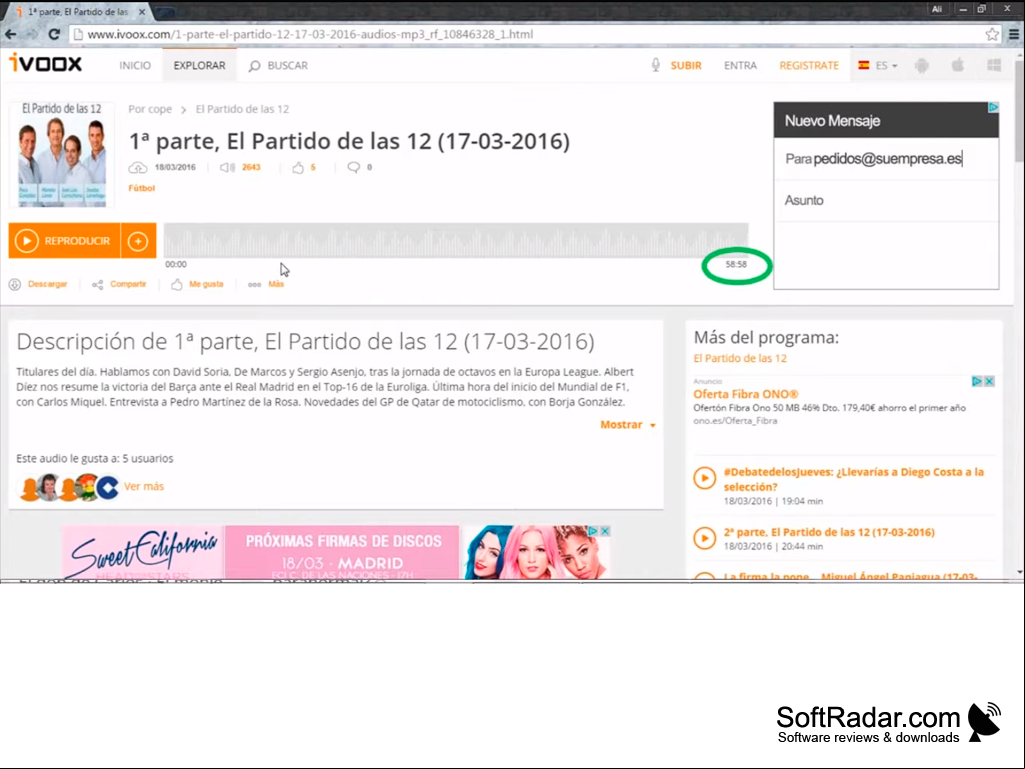Viewport: 1025px width, 769px height.
Task: Click the user avatars who liked
Action: pyautogui.click(x=69, y=487)
